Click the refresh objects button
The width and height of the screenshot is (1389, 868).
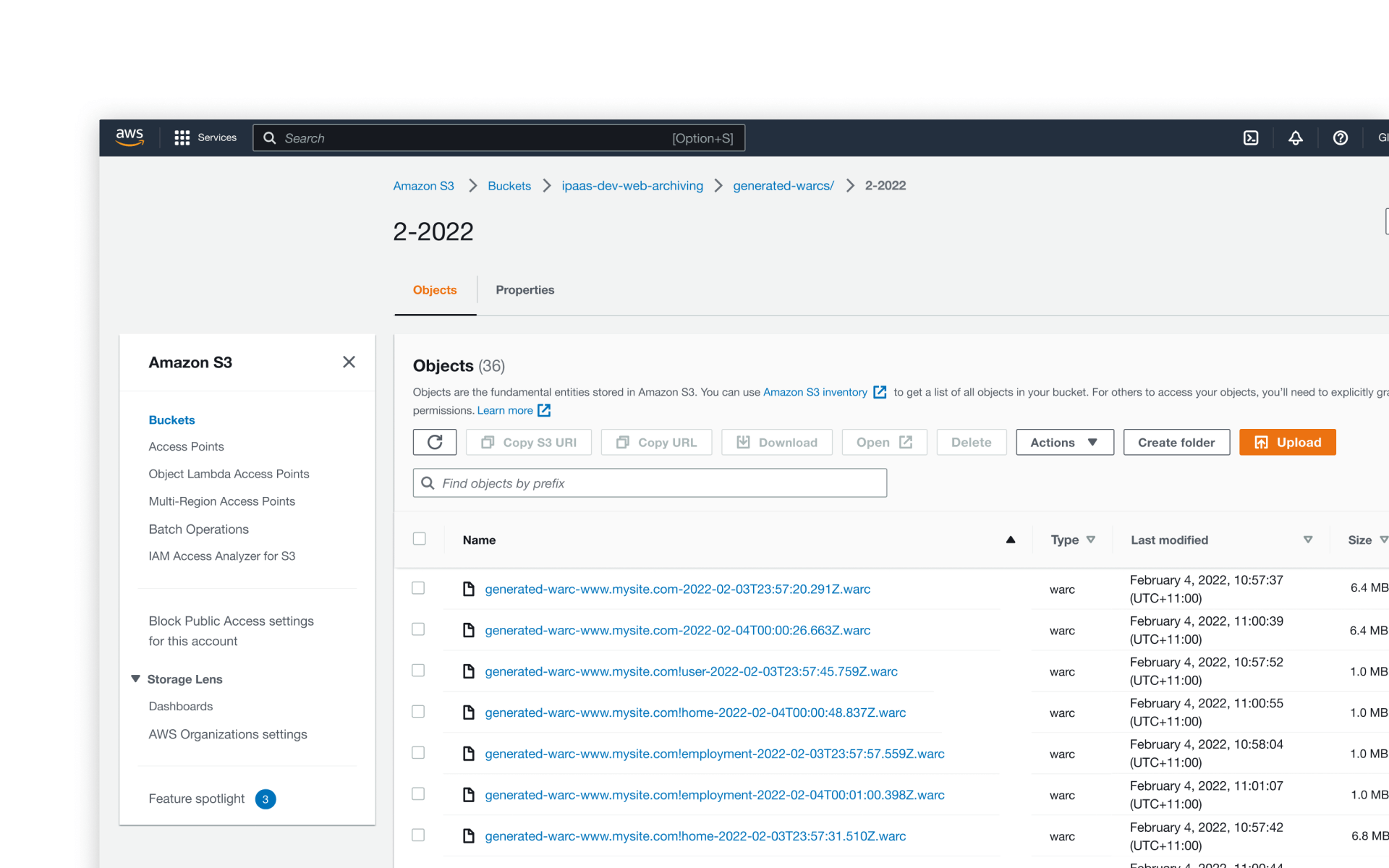tap(435, 442)
